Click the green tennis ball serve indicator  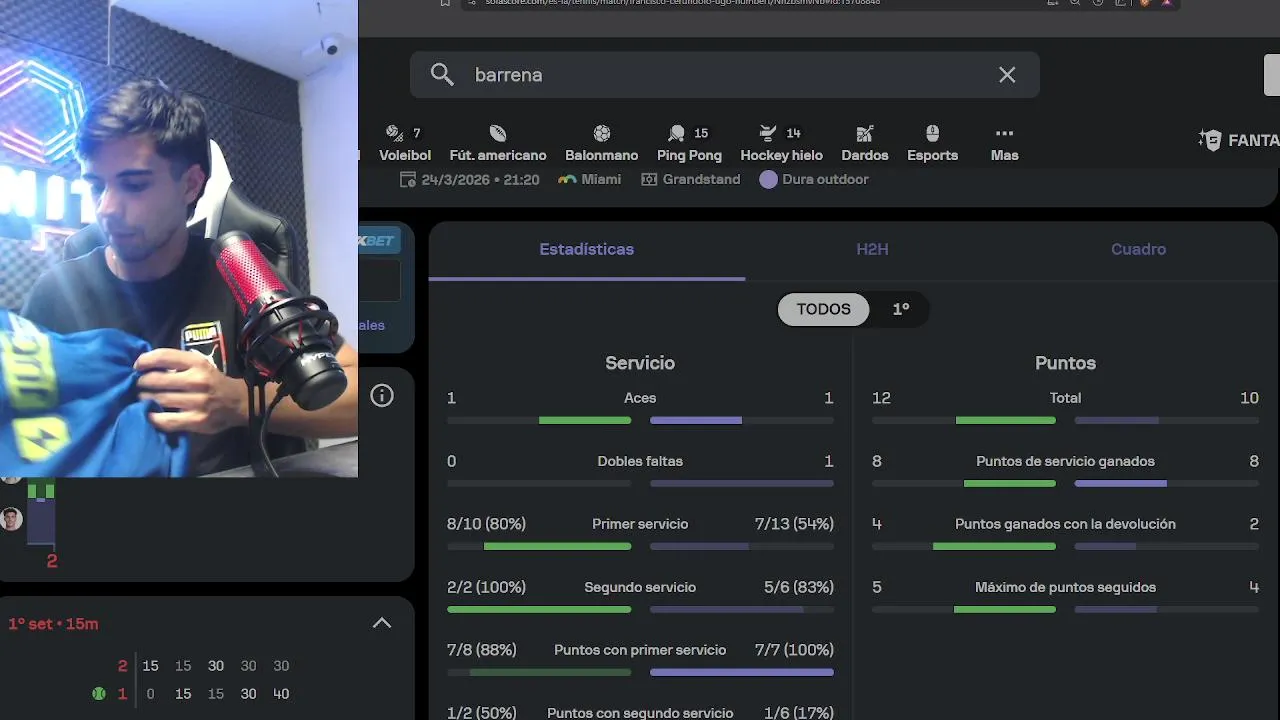click(99, 694)
